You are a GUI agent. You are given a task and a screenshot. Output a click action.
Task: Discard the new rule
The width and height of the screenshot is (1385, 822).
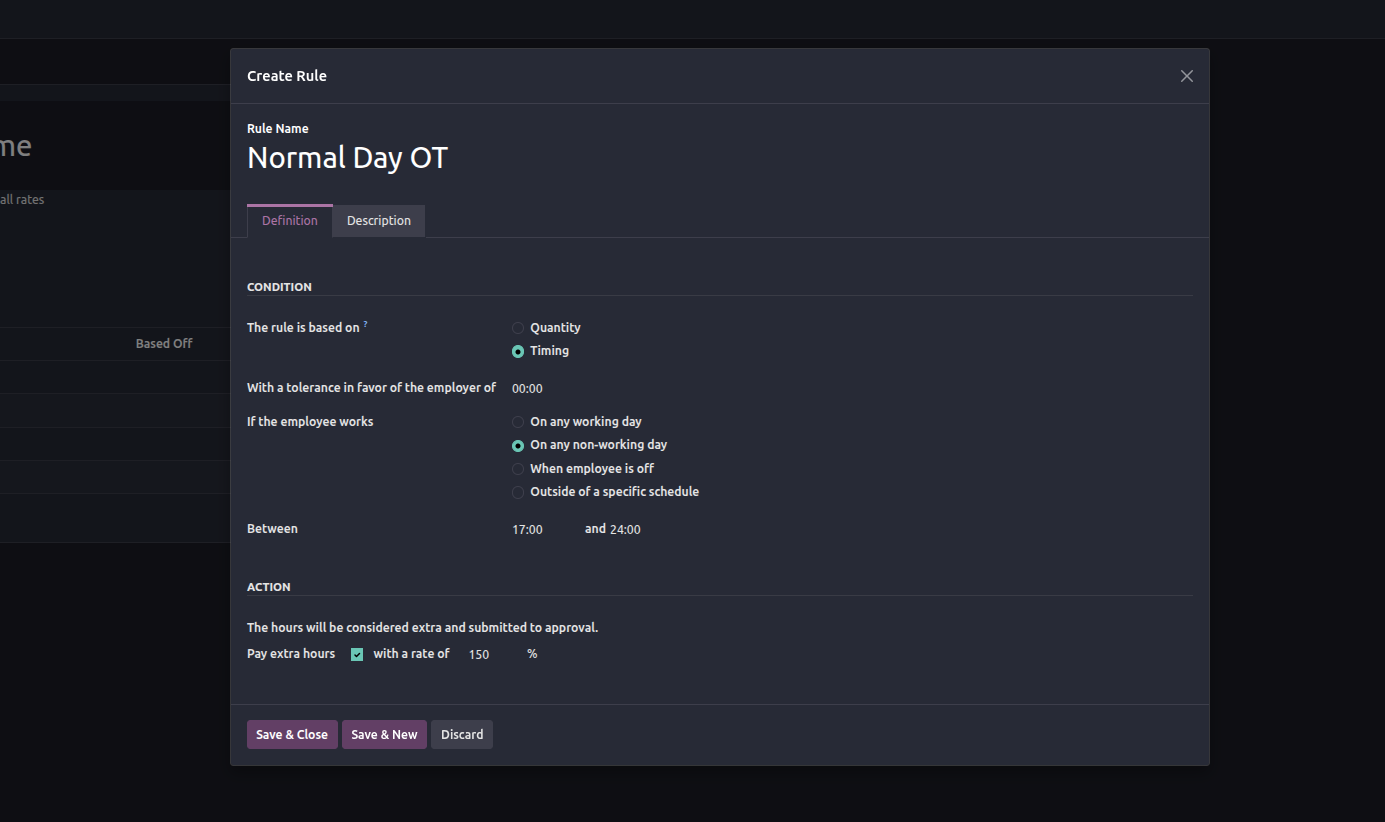pos(462,735)
